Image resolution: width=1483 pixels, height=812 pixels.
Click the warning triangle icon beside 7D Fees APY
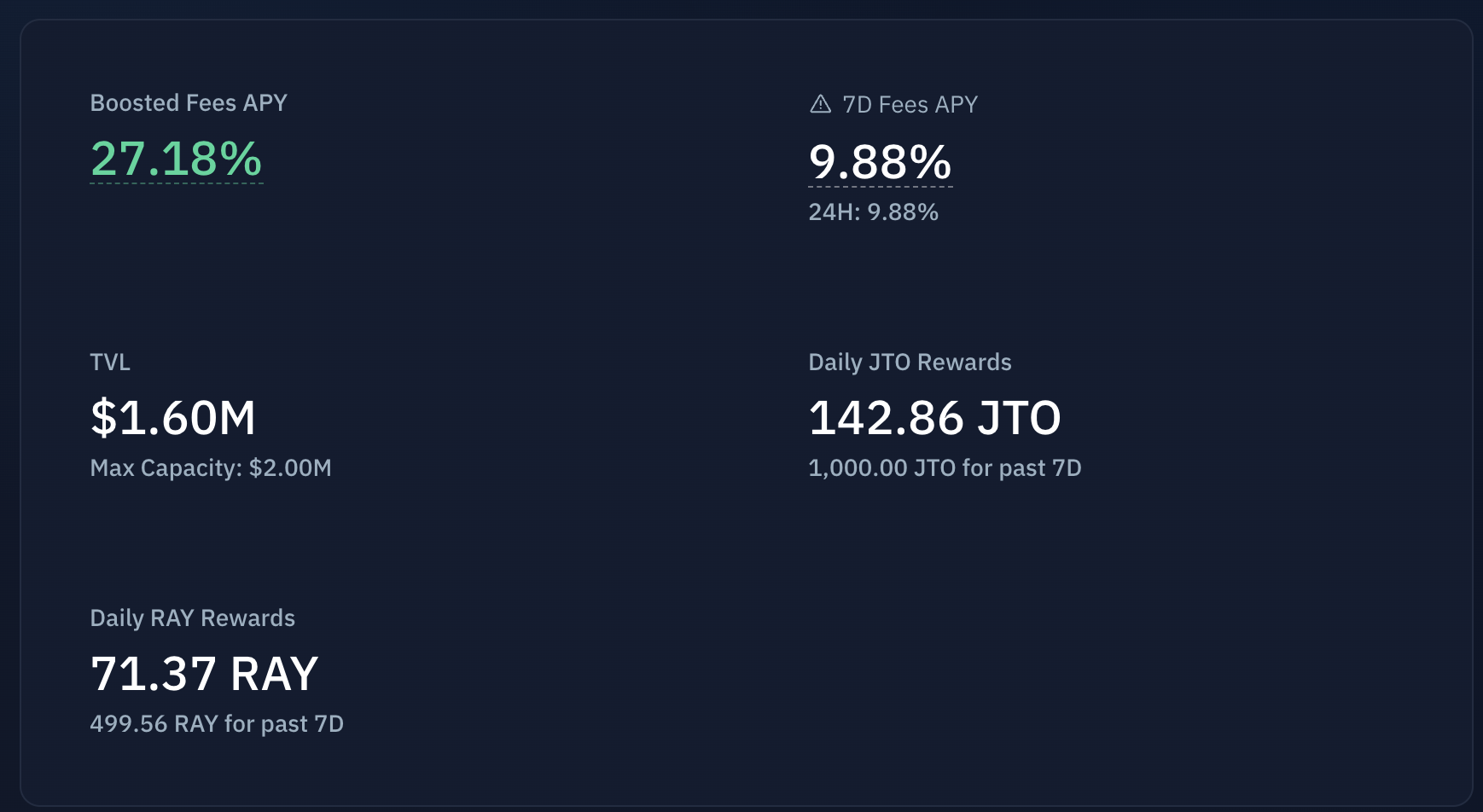tap(820, 104)
